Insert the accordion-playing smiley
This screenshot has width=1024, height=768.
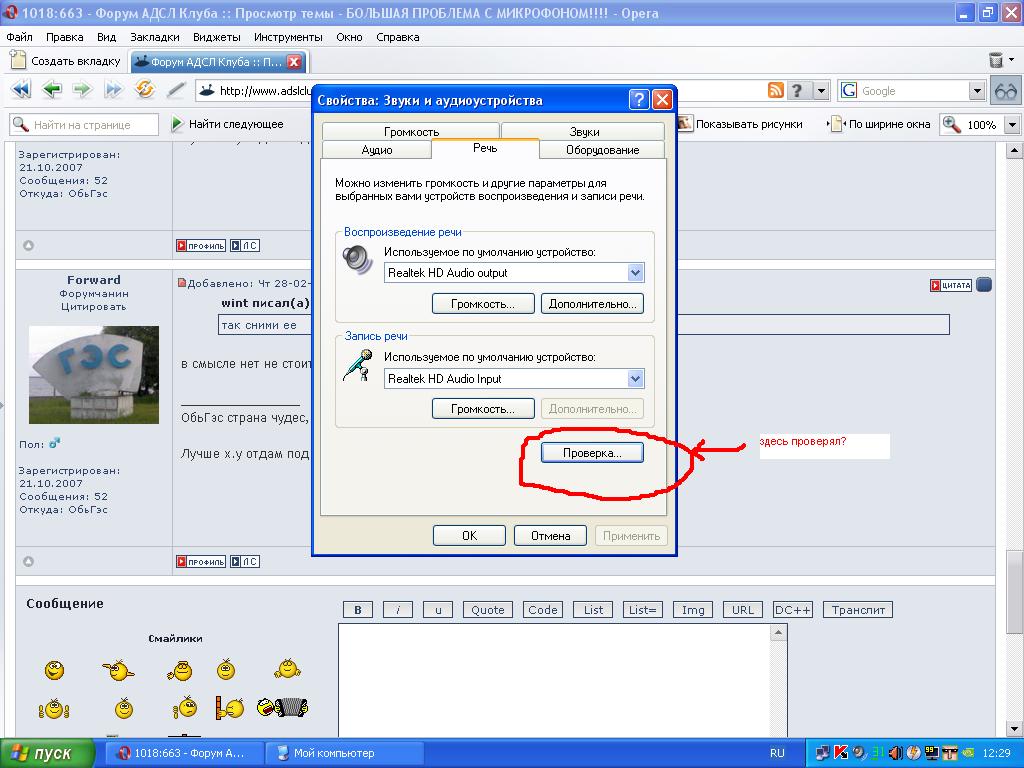click(x=282, y=708)
